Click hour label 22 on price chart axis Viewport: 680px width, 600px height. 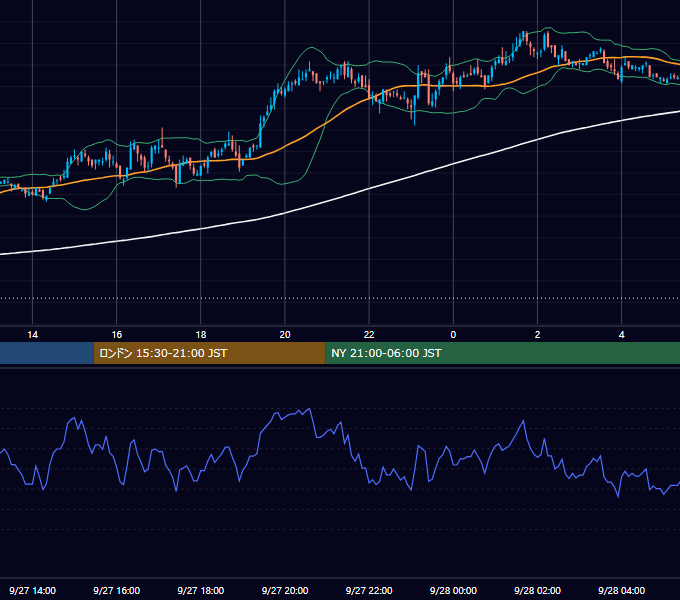pos(369,335)
